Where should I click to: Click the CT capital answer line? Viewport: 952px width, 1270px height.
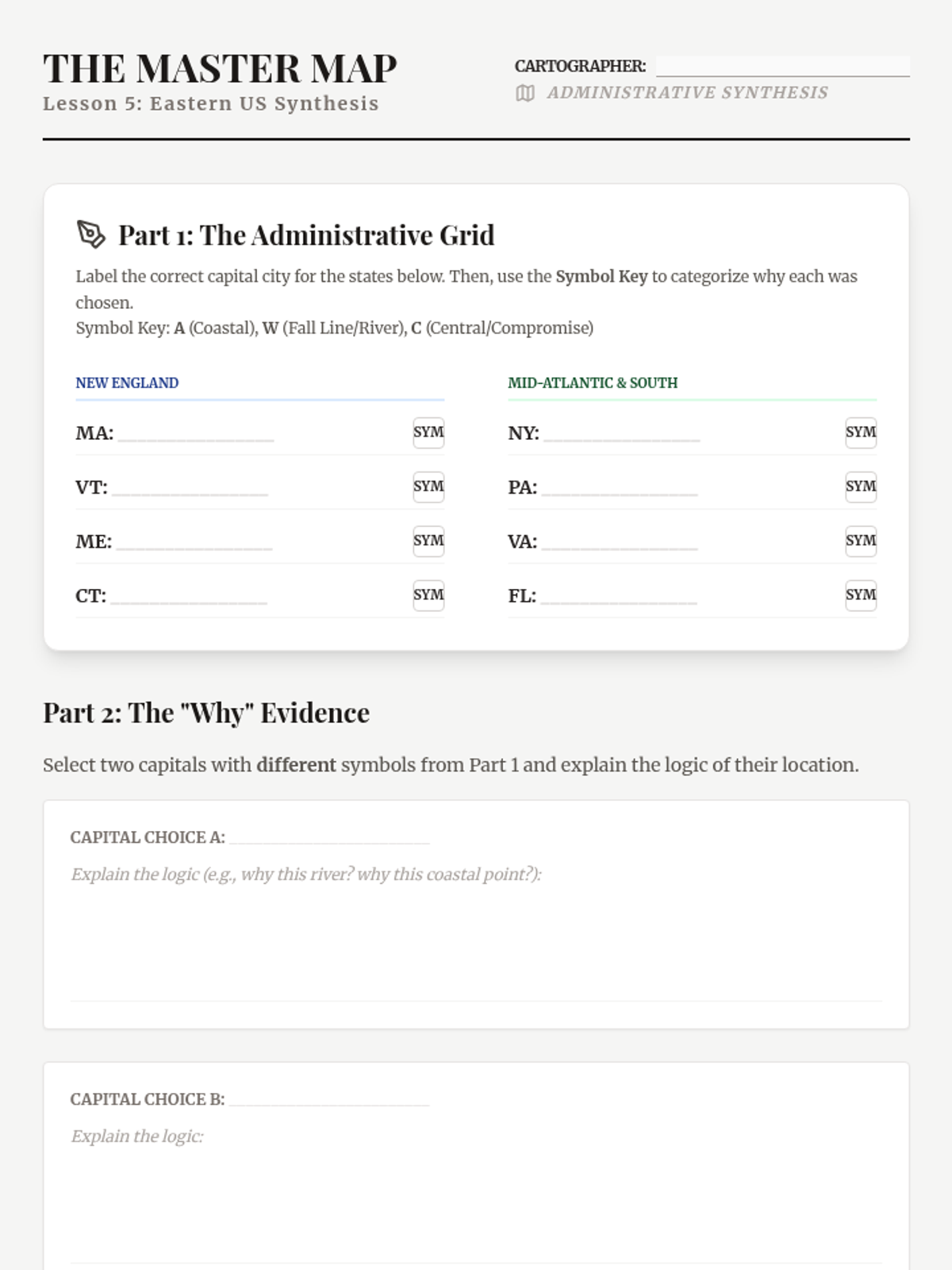189,596
